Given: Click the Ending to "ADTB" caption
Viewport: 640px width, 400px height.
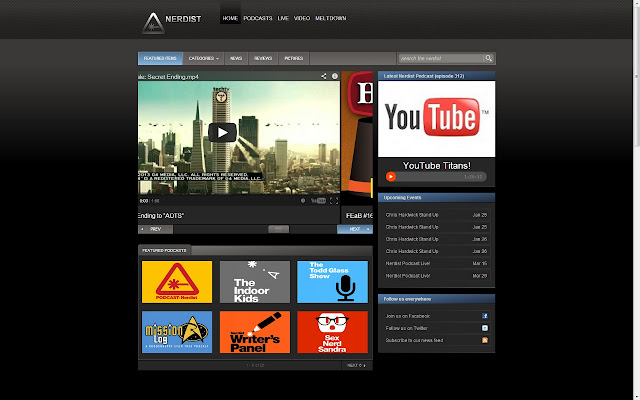Looking at the screenshot, I should [x=161, y=216].
